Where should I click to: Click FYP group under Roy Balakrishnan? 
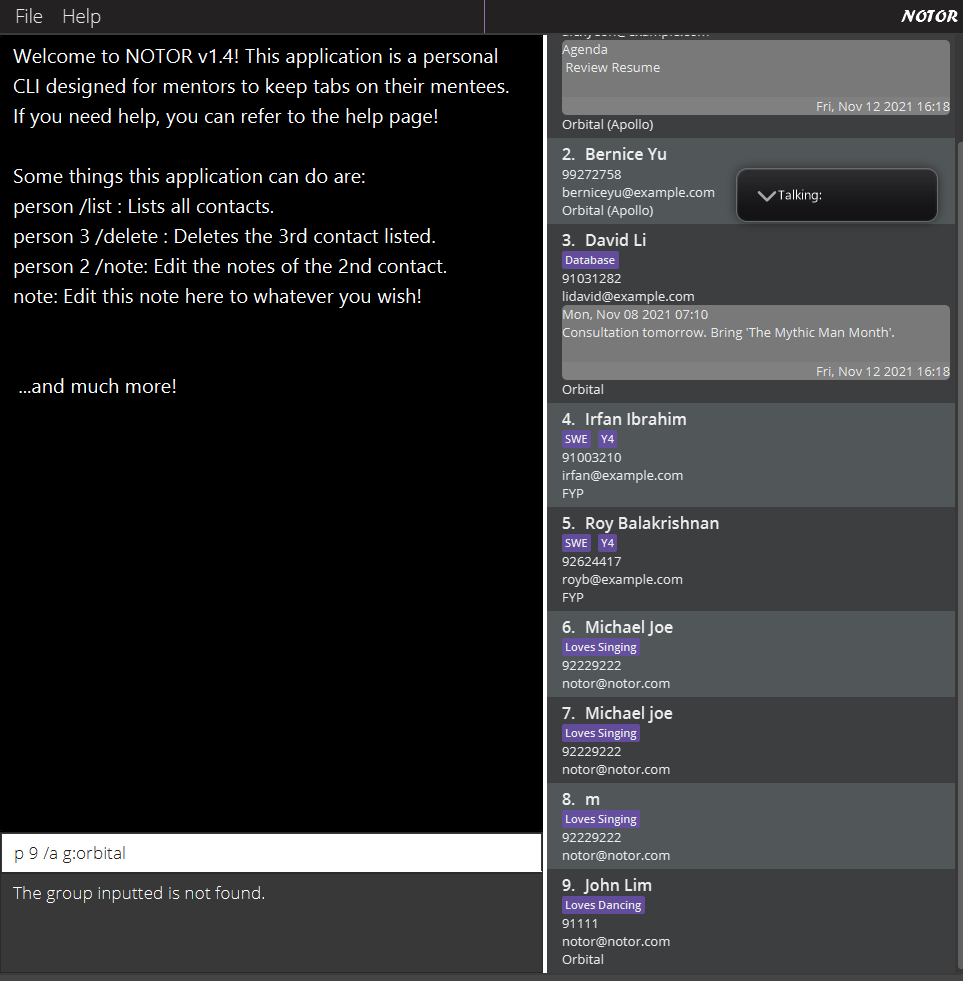tap(573, 597)
